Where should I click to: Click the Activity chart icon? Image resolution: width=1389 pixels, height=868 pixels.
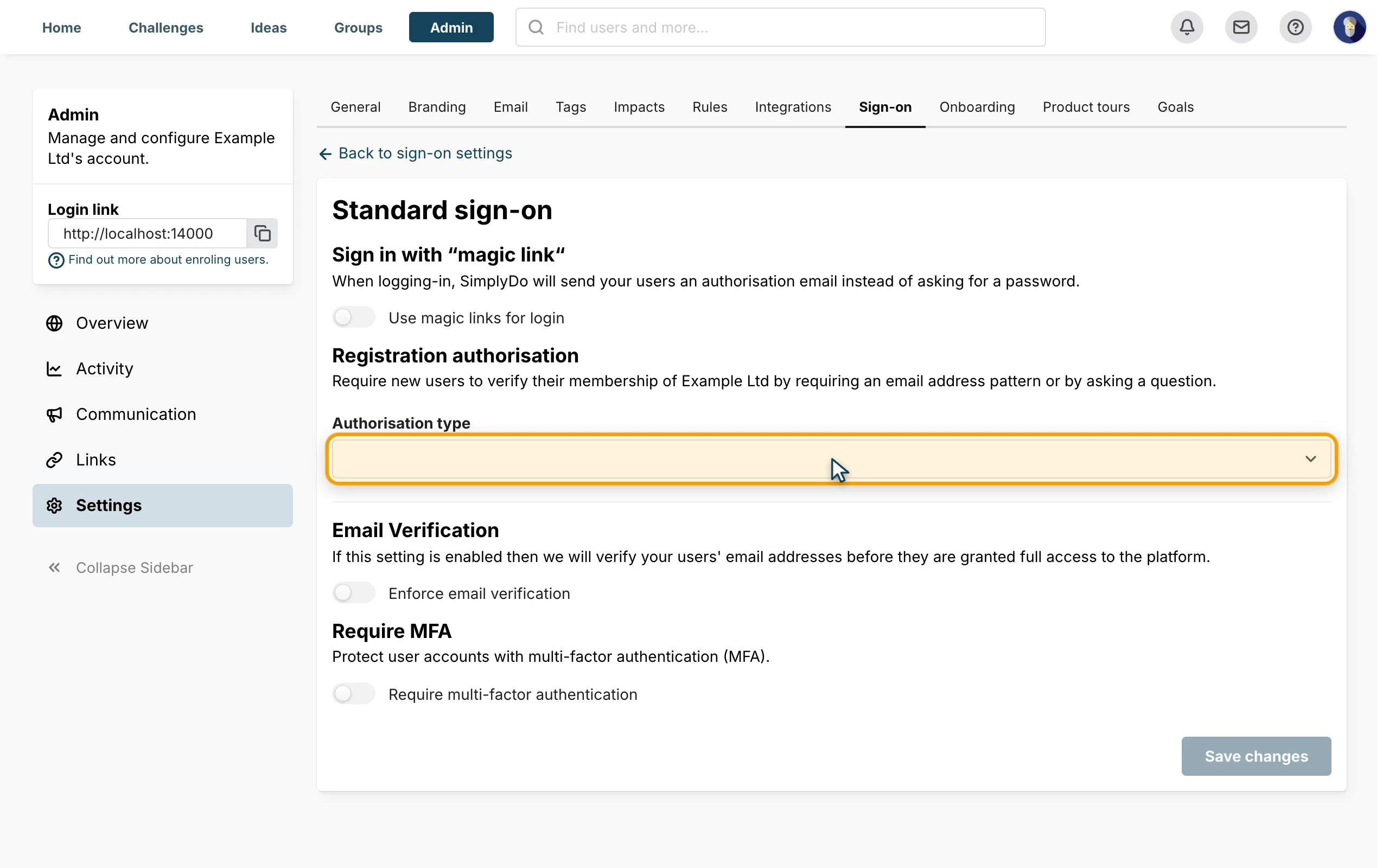54,368
